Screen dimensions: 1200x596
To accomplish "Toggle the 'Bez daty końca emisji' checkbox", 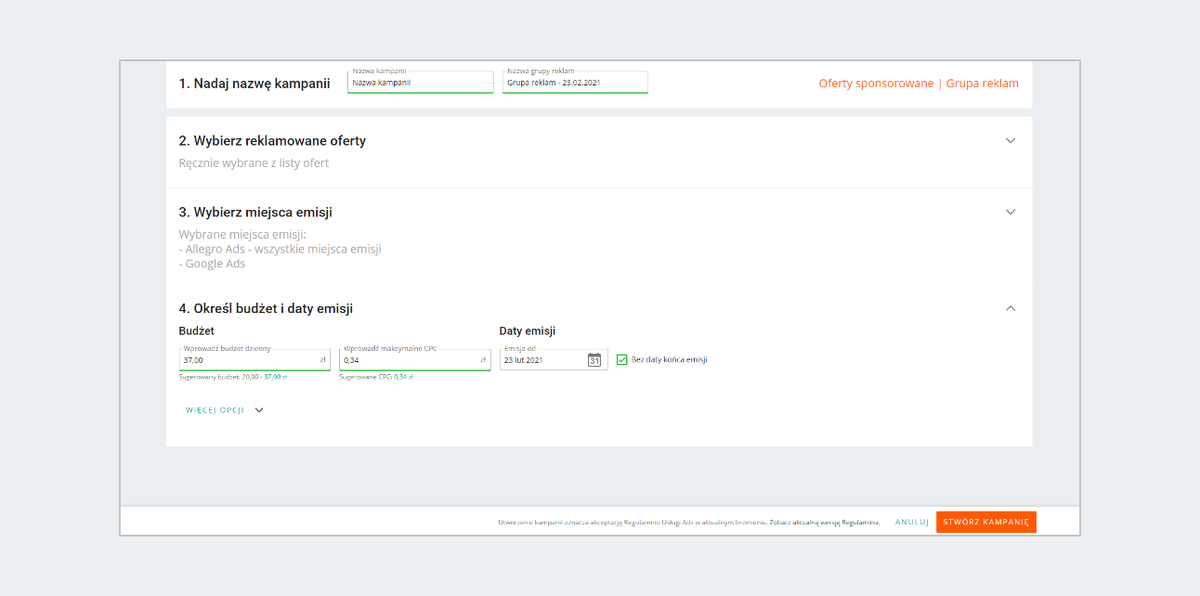I will 622,360.
